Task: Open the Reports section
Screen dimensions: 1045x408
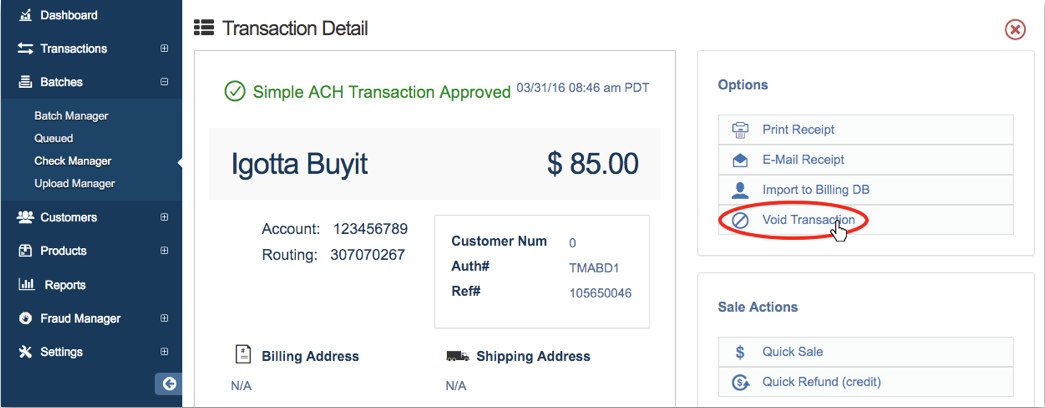Action: point(64,285)
